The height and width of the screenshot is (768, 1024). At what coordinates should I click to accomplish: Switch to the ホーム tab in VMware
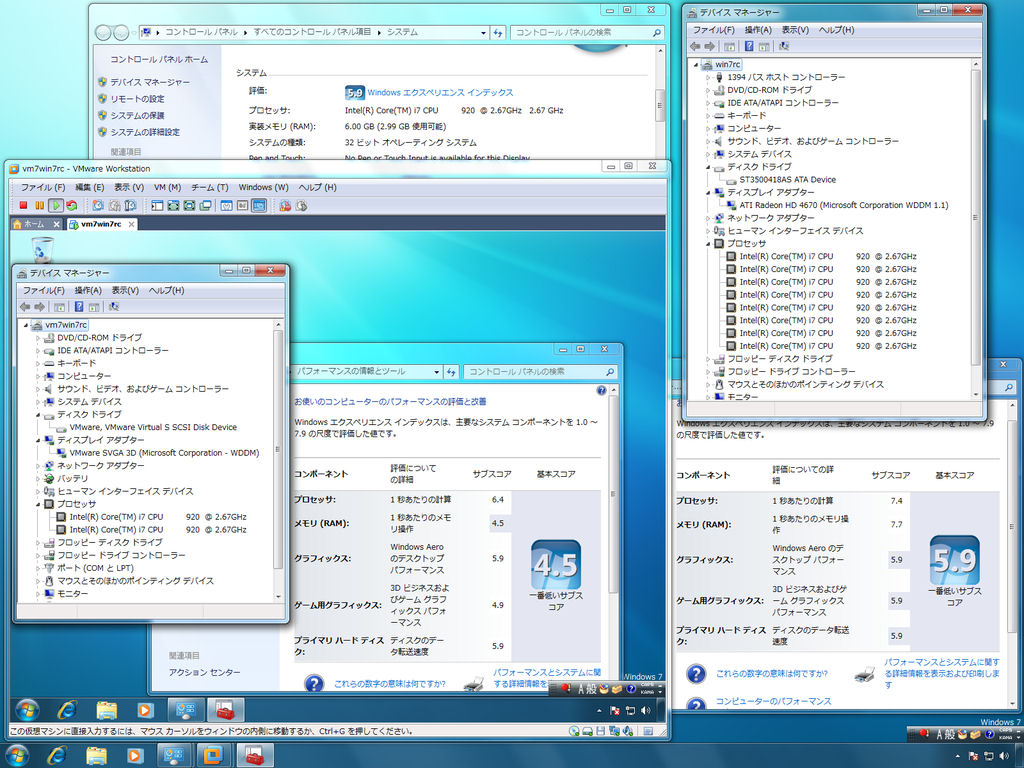click(x=34, y=224)
